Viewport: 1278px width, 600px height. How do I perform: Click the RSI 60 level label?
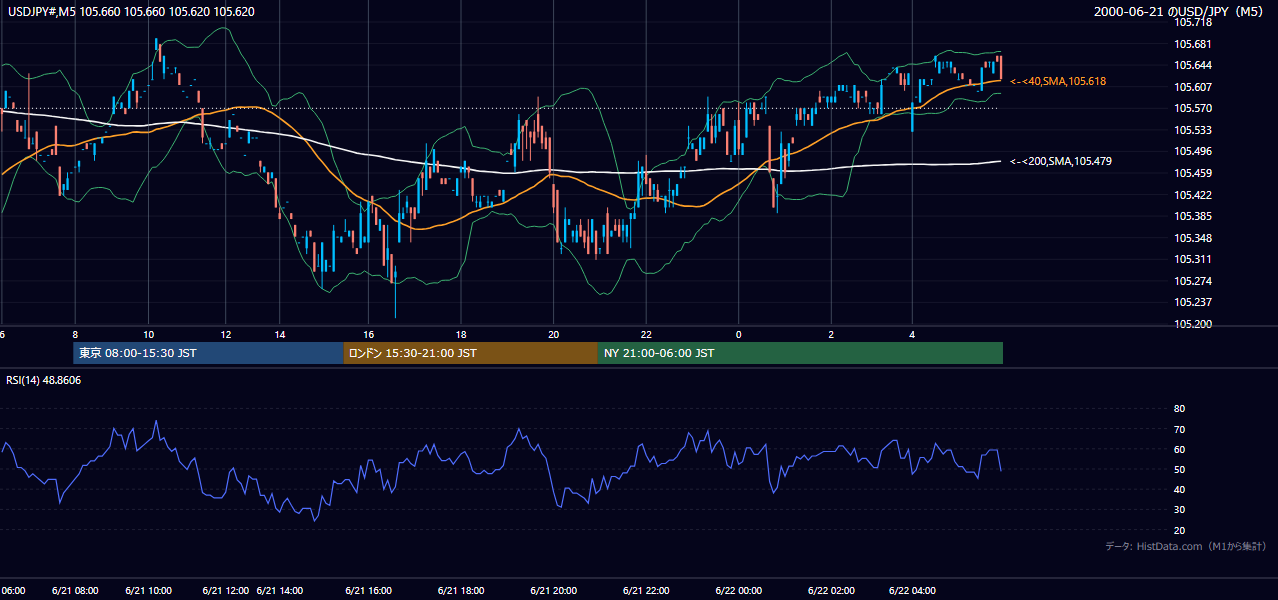[1179, 449]
